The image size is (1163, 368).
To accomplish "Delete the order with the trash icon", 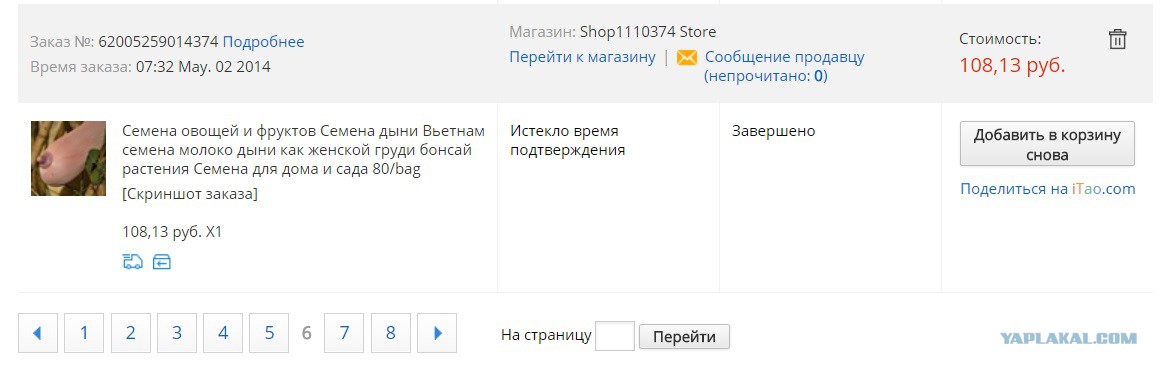I will point(1117,39).
